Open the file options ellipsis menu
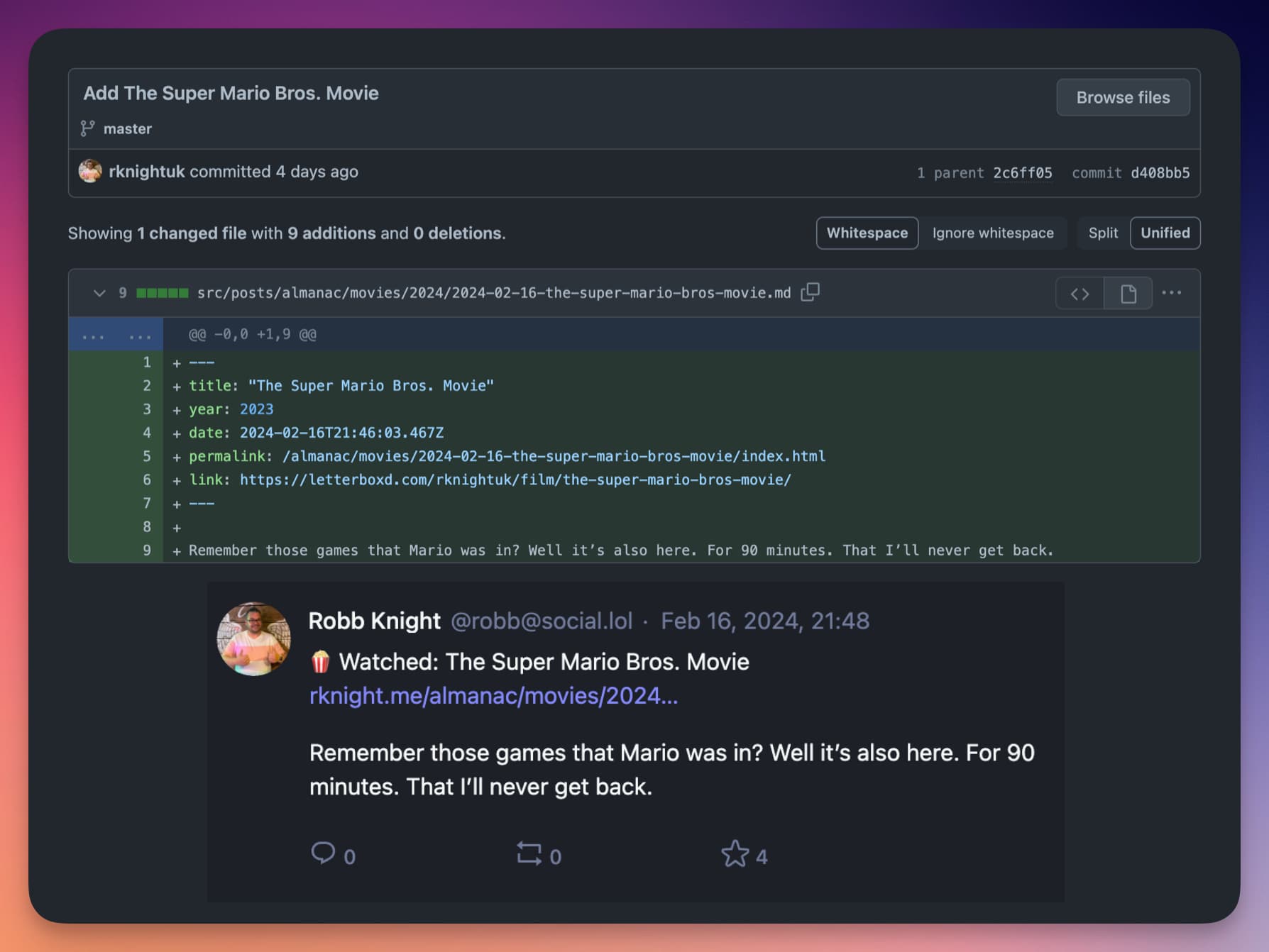 click(x=1172, y=293)
